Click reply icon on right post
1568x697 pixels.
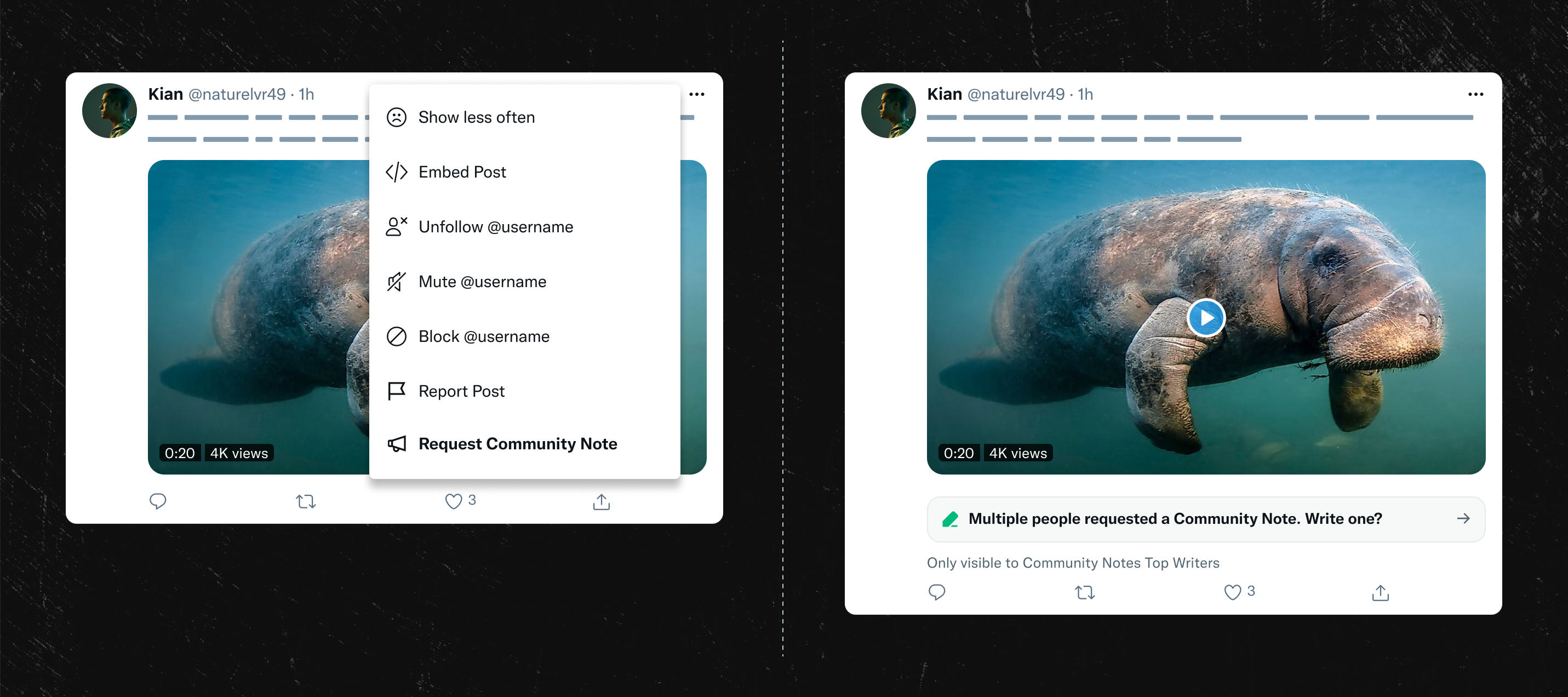click(x=937, y=592)
